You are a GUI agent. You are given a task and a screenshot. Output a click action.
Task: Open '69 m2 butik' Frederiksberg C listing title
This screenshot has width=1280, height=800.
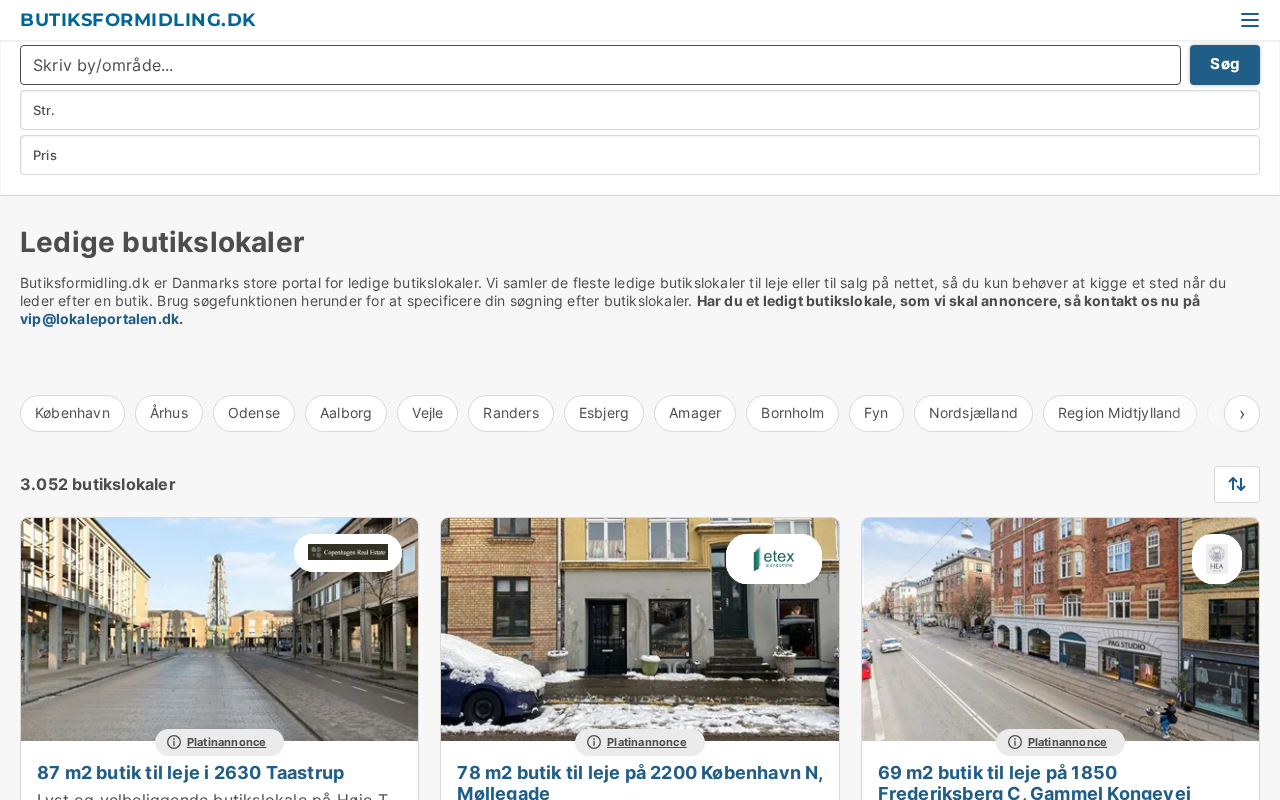coord(1034,782)
